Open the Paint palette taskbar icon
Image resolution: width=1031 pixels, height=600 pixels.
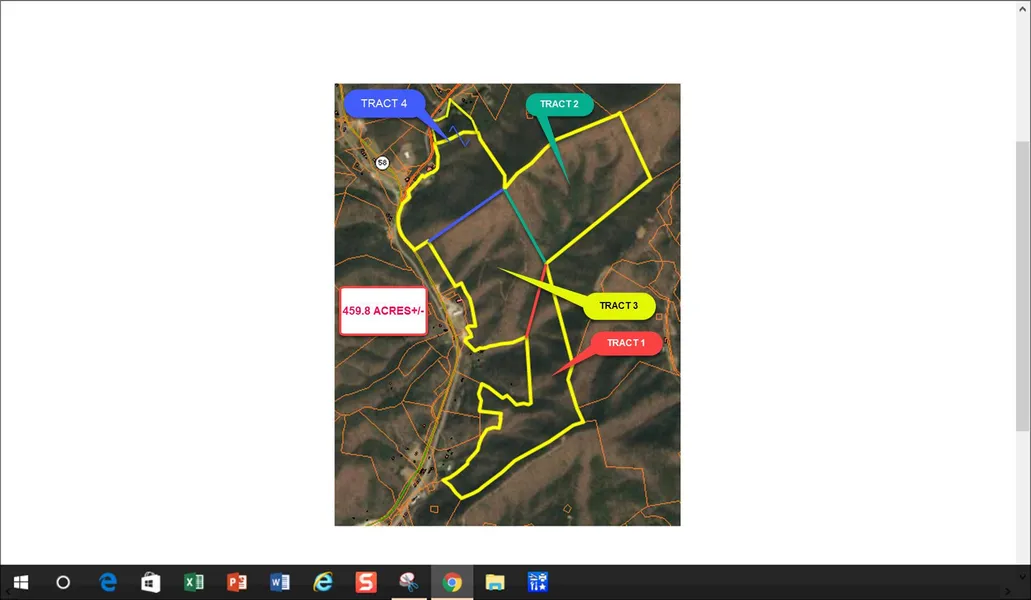[x=408, y=582]
